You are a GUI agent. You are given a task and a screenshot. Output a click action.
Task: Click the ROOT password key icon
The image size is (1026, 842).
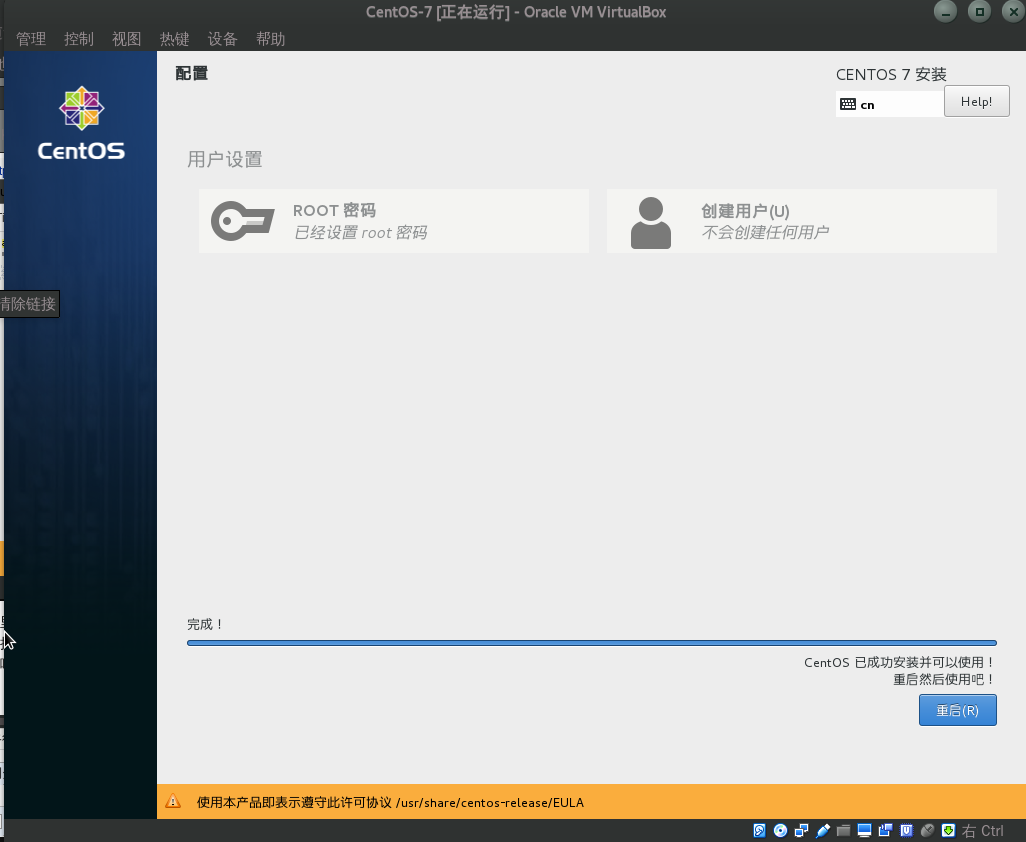(x=242, y=221)
